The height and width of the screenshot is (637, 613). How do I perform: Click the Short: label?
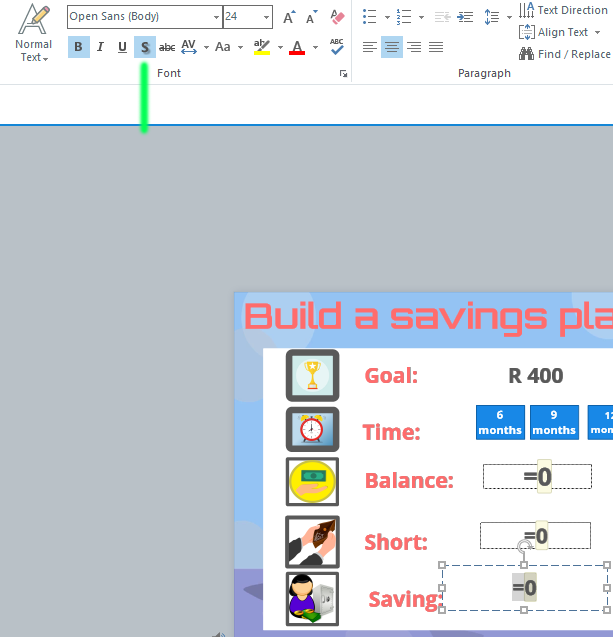[396, 542]
